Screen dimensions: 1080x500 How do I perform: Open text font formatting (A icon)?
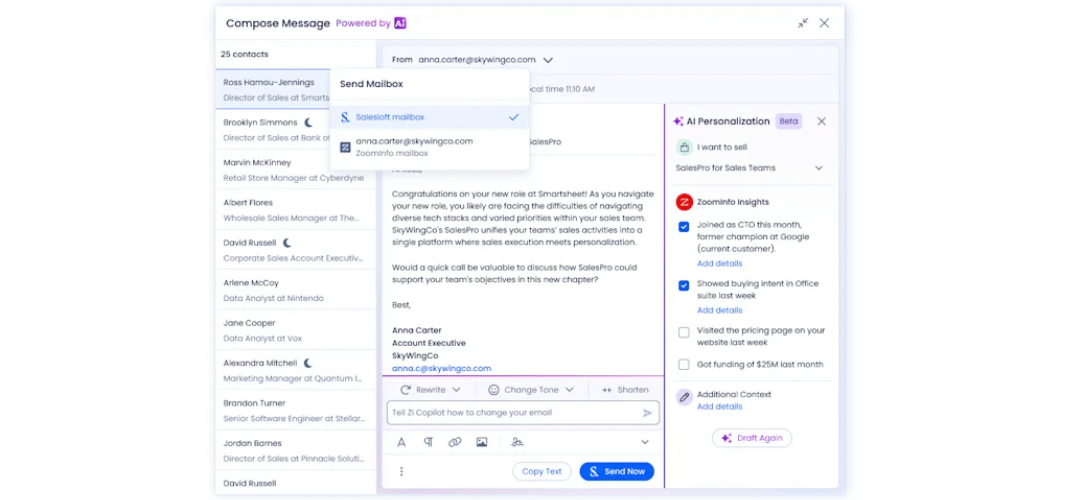coord(401,442)
